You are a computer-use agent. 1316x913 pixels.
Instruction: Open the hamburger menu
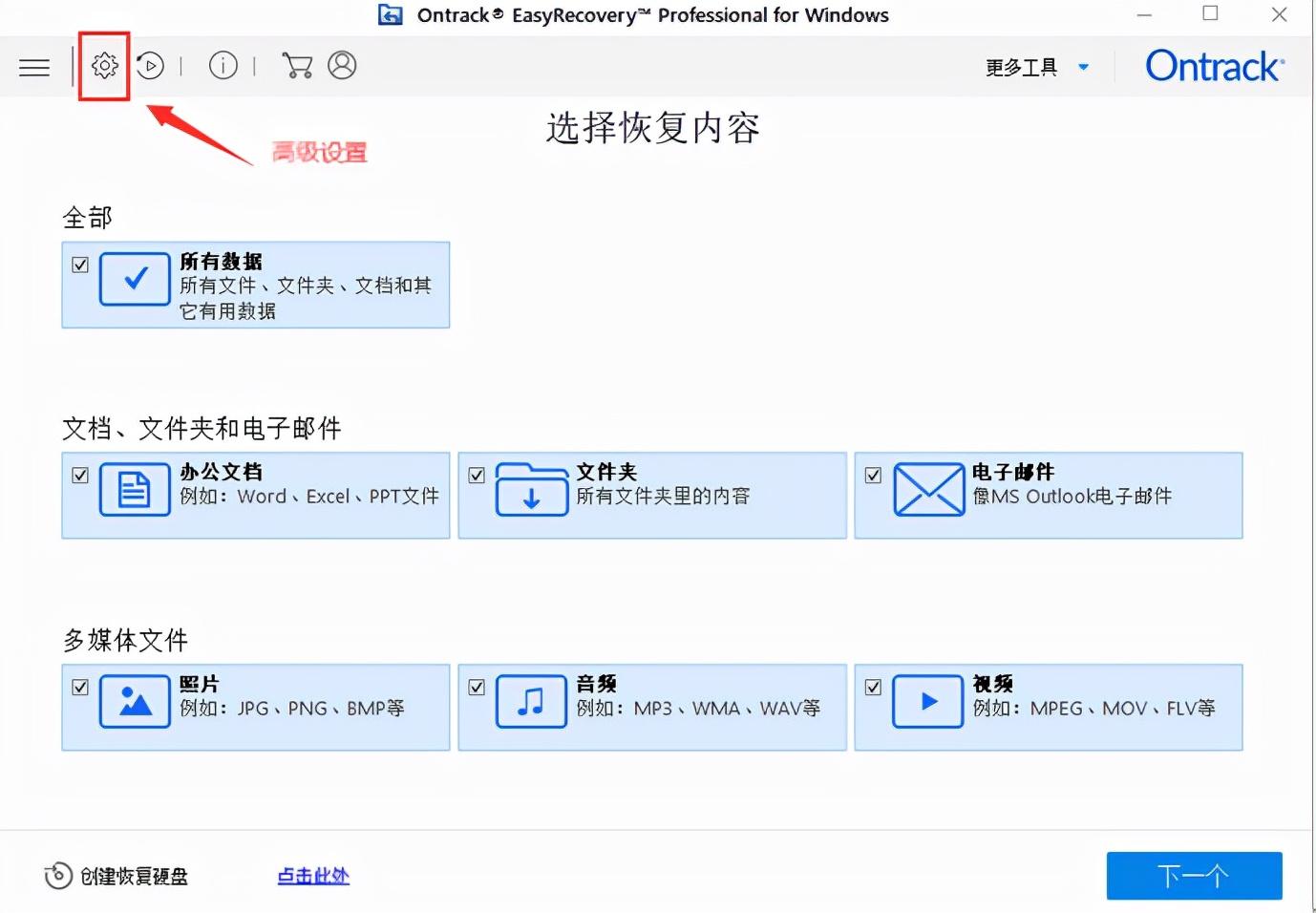33,66
